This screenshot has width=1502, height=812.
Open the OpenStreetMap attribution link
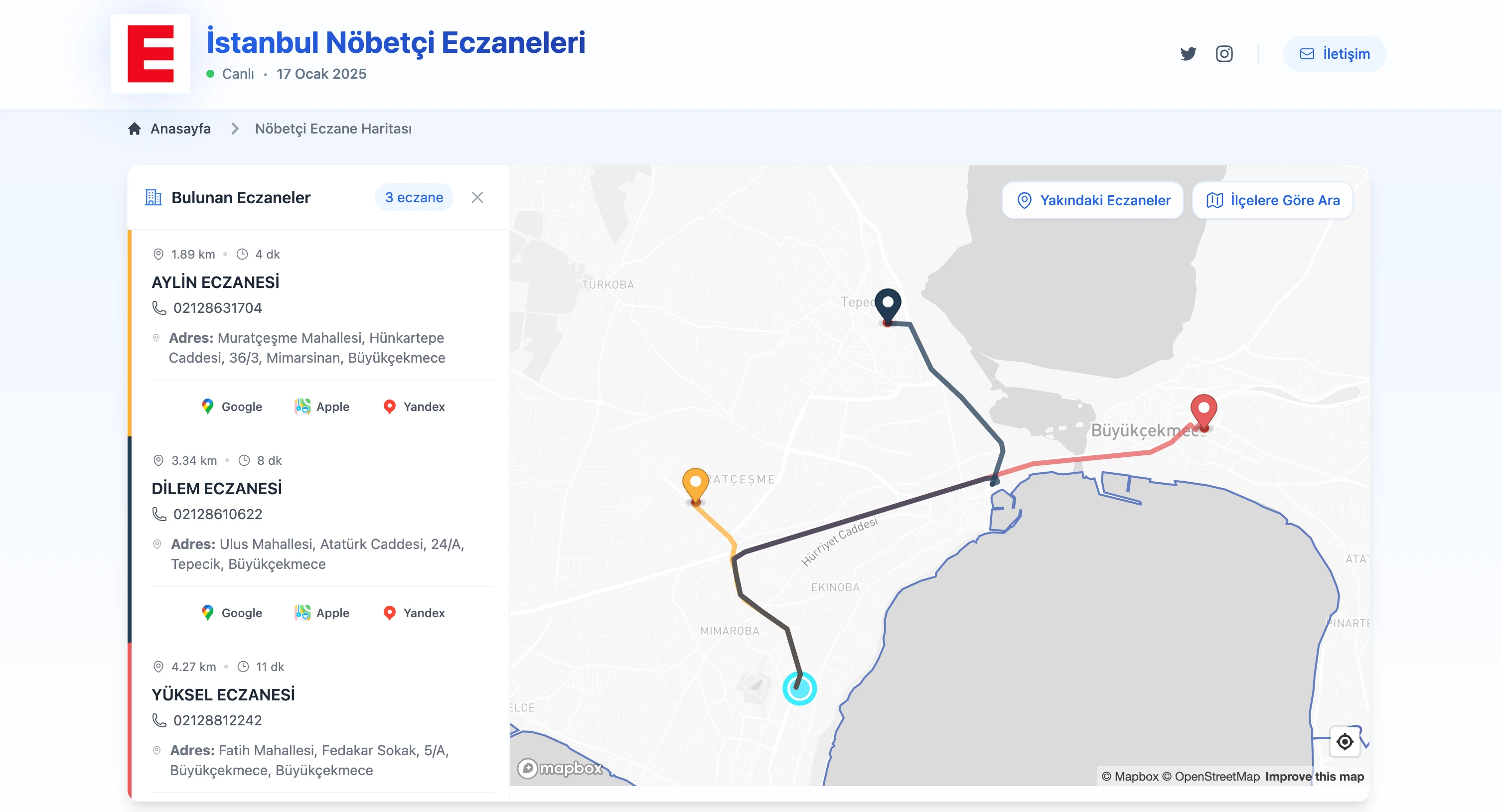click(x=1214, y=777)
